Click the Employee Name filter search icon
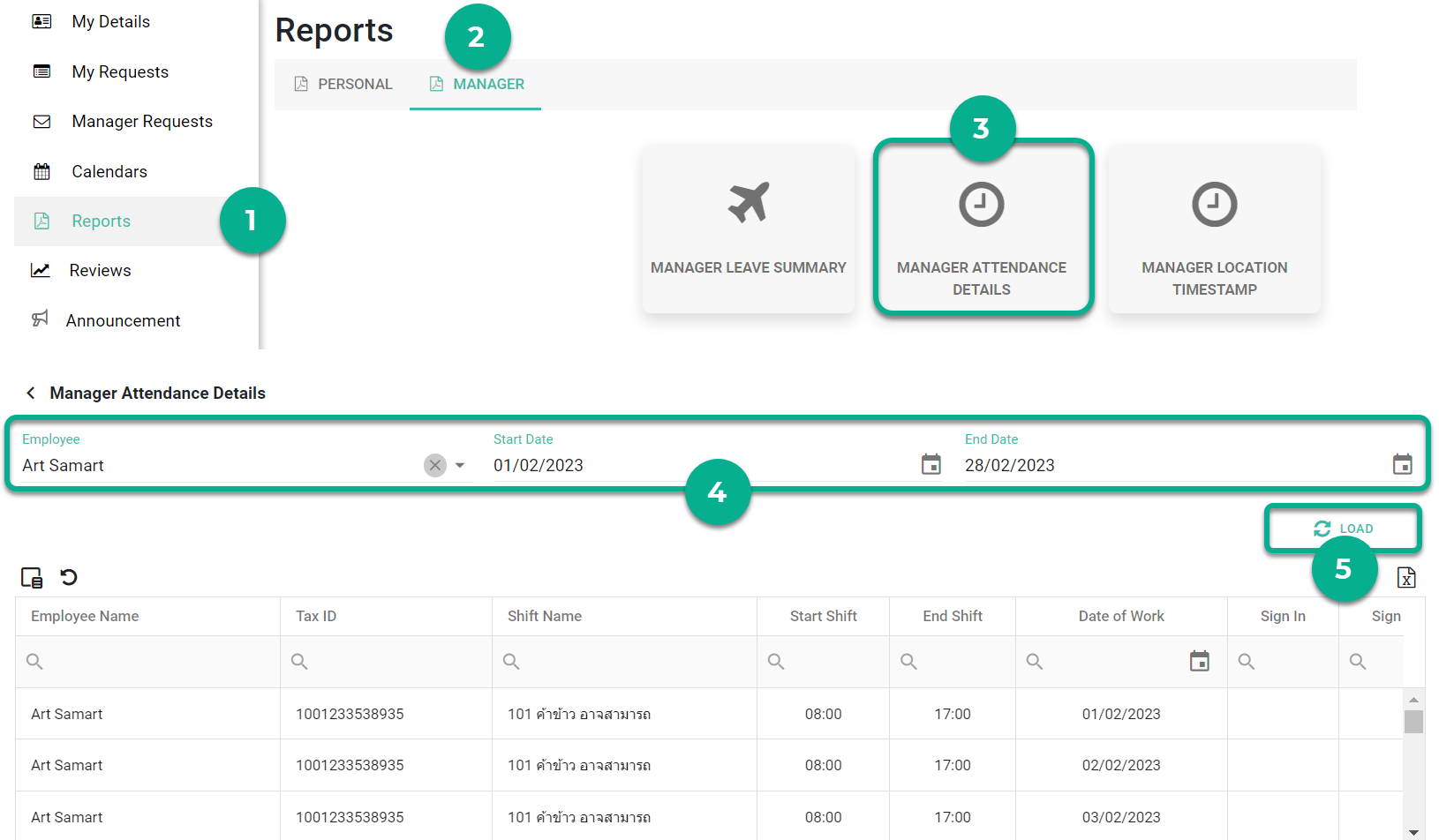The width and height of the screenshot is (1439, 840). tap(34, 662)
